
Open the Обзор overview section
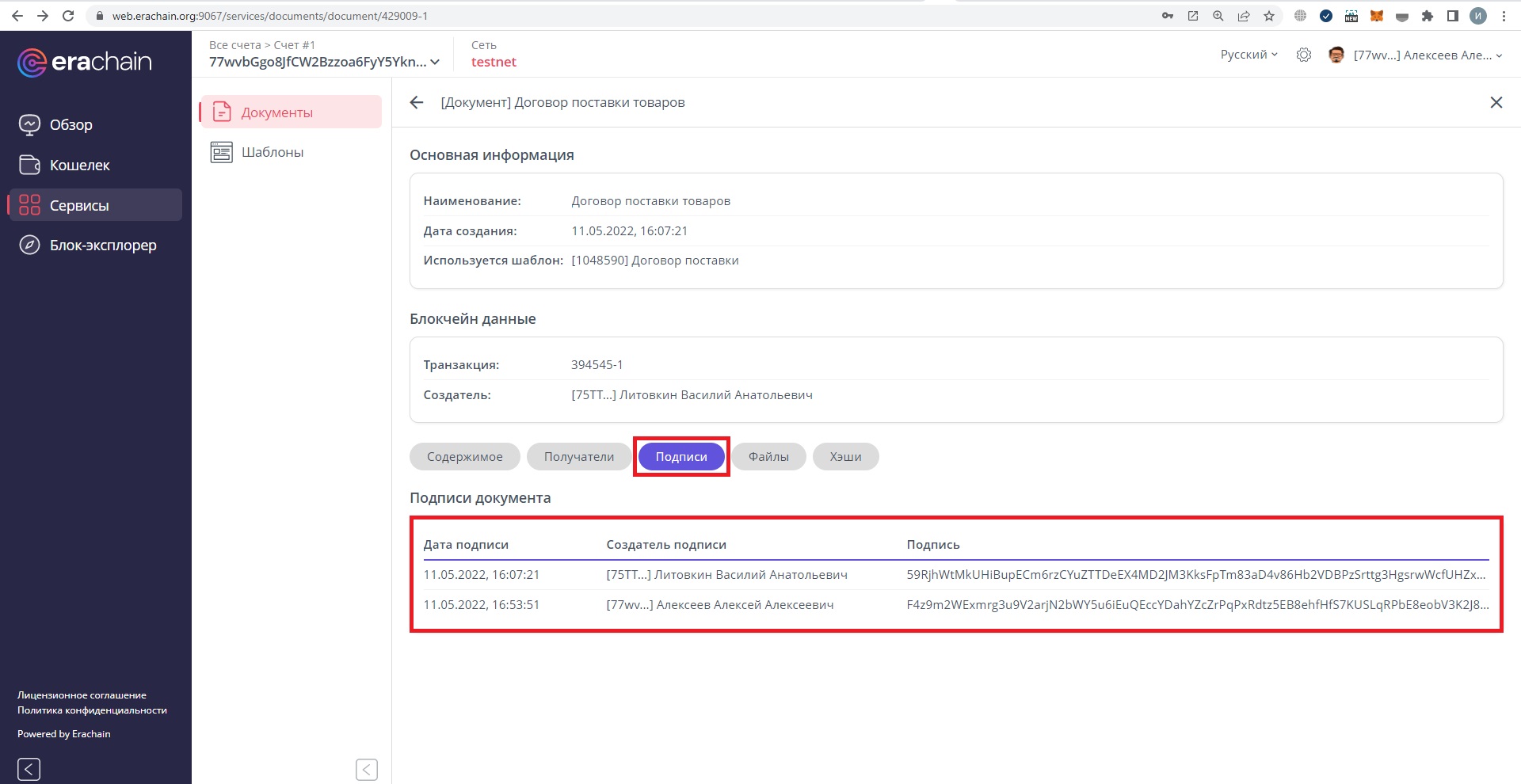click(x=71, y=125)
